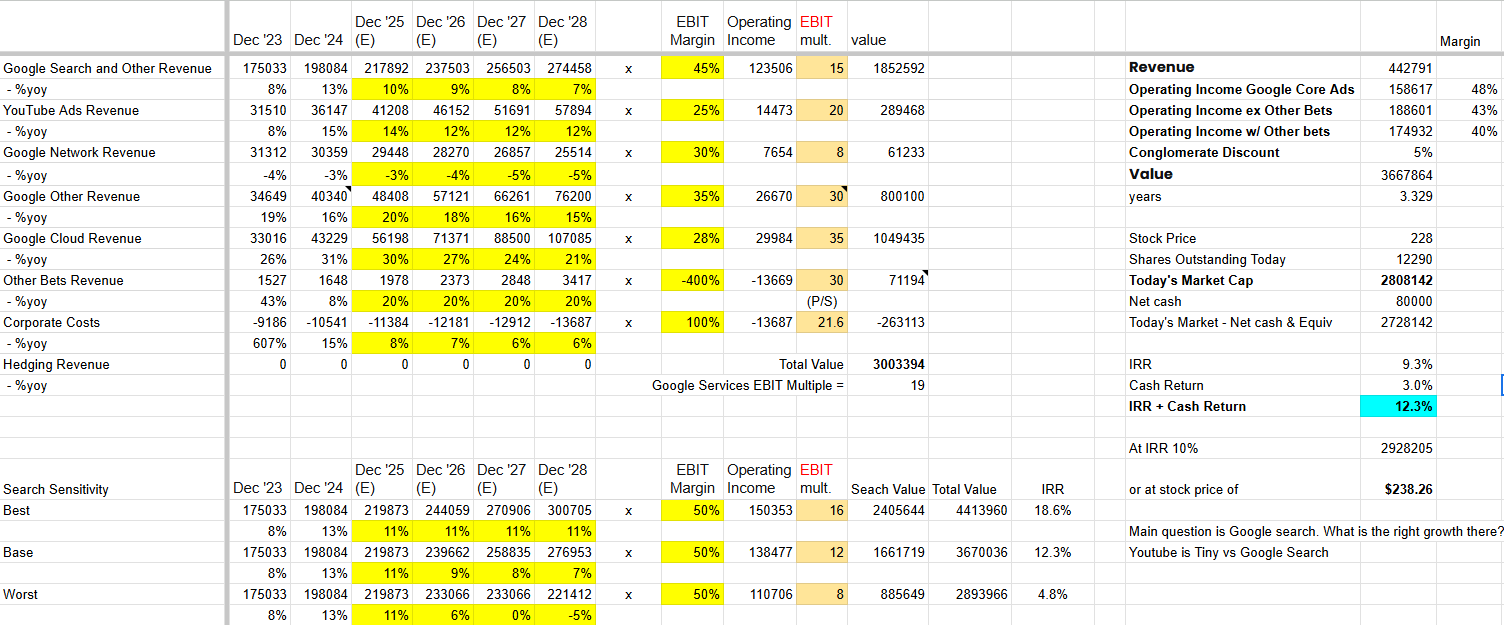
Task: Click the Shares Outstanding Today value 12290
Action: click(x=1398, y=259)
